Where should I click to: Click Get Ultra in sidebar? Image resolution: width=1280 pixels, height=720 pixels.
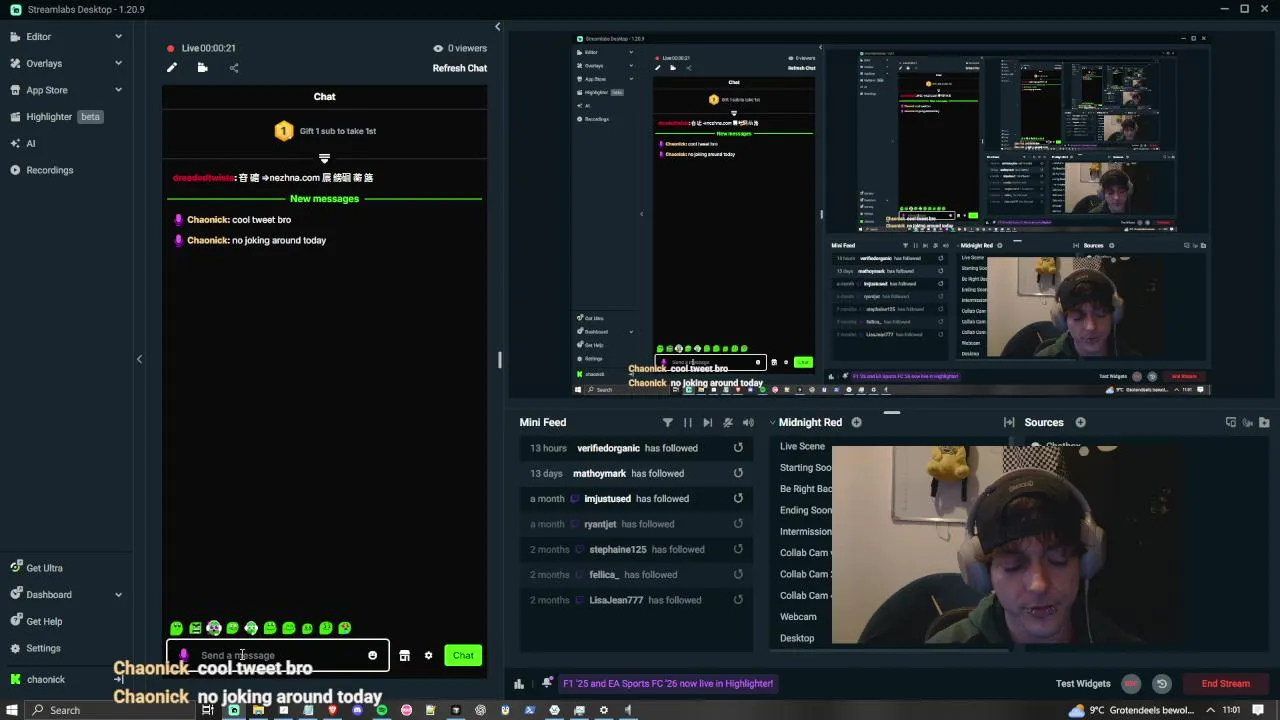coord(44,567)
